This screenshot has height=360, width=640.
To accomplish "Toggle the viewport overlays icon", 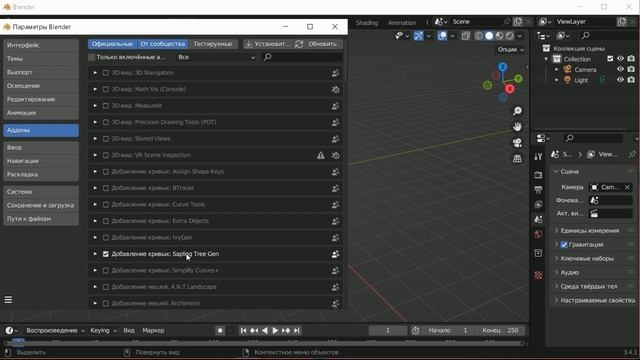I will click(x=442, y=36).
